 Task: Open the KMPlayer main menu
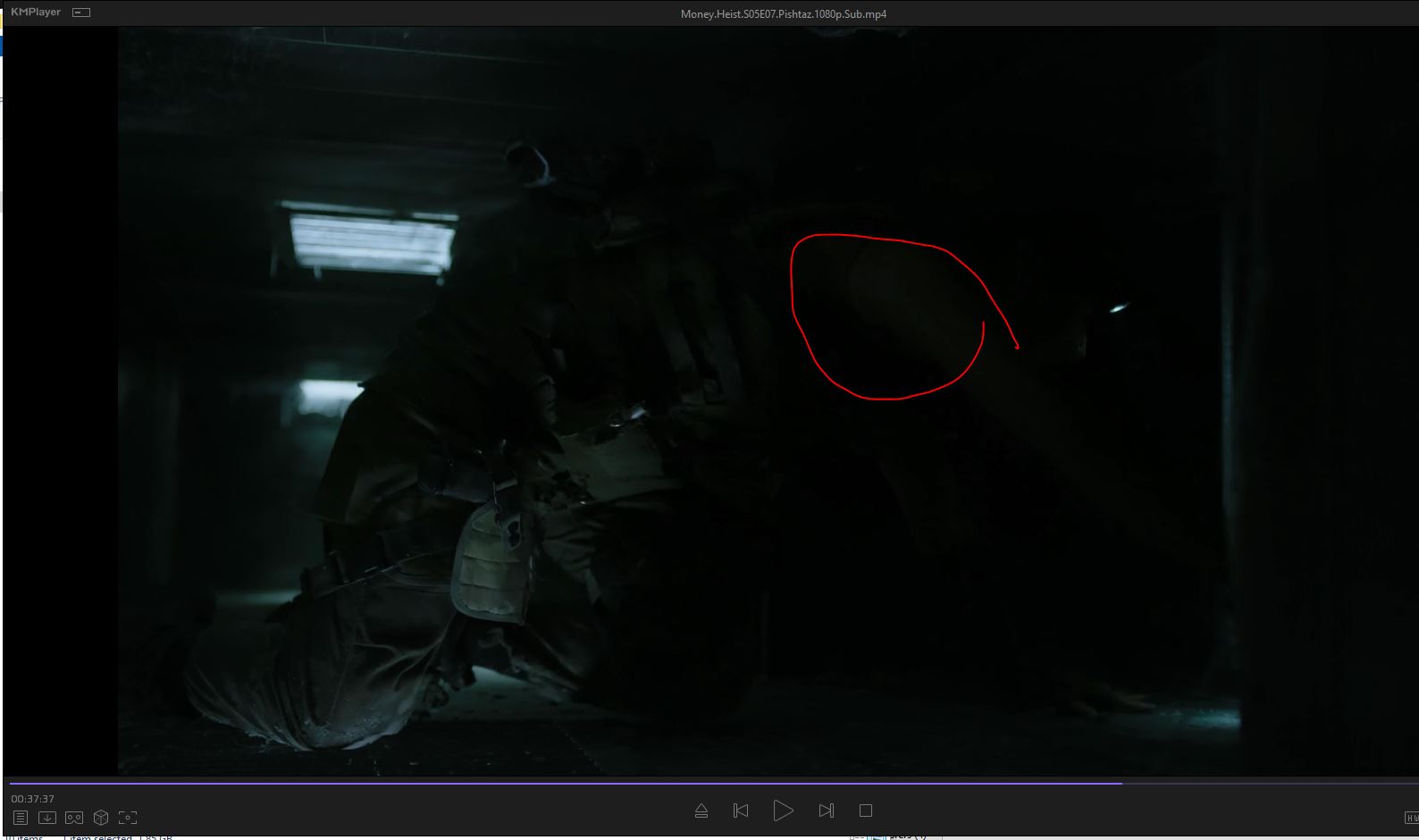[x=36, y=13]
